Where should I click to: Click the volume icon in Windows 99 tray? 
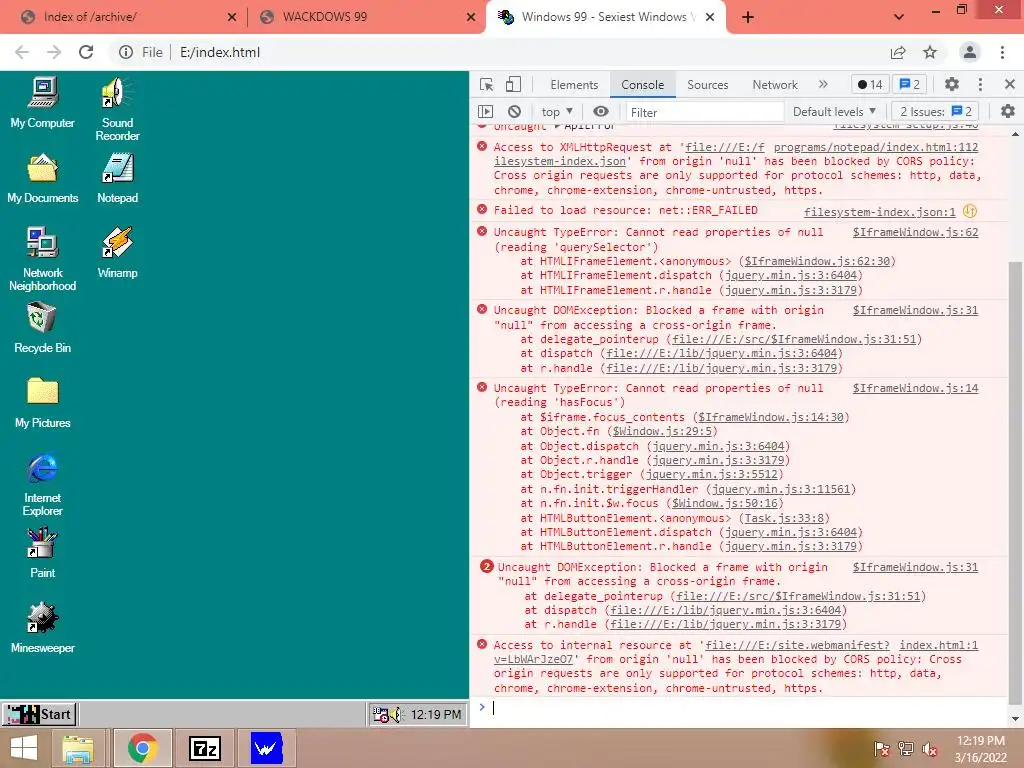396,715
